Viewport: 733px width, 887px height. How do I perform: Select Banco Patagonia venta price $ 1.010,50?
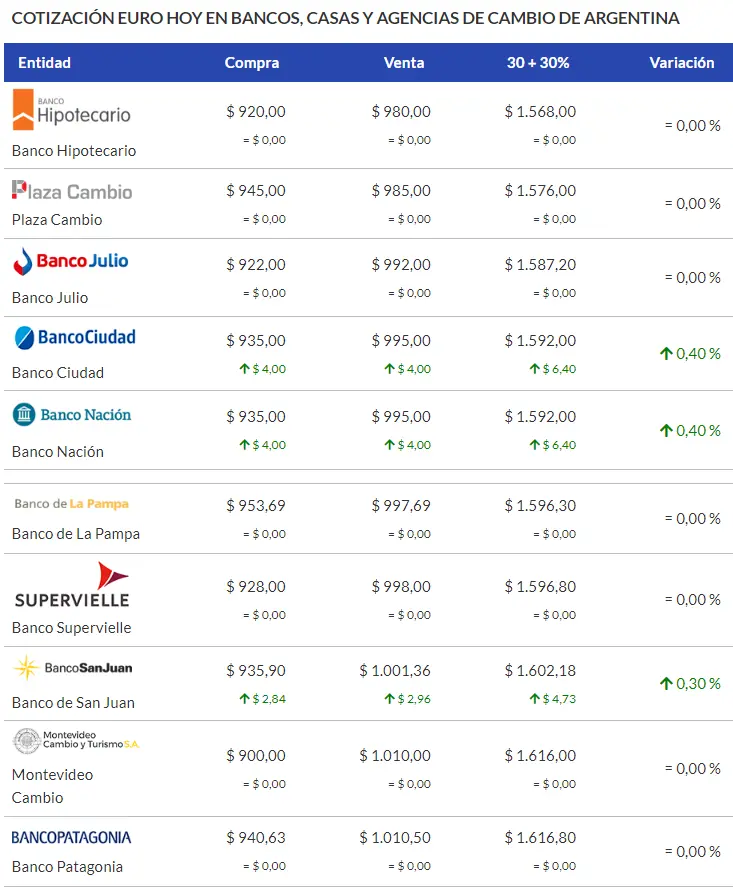[395, 837]
